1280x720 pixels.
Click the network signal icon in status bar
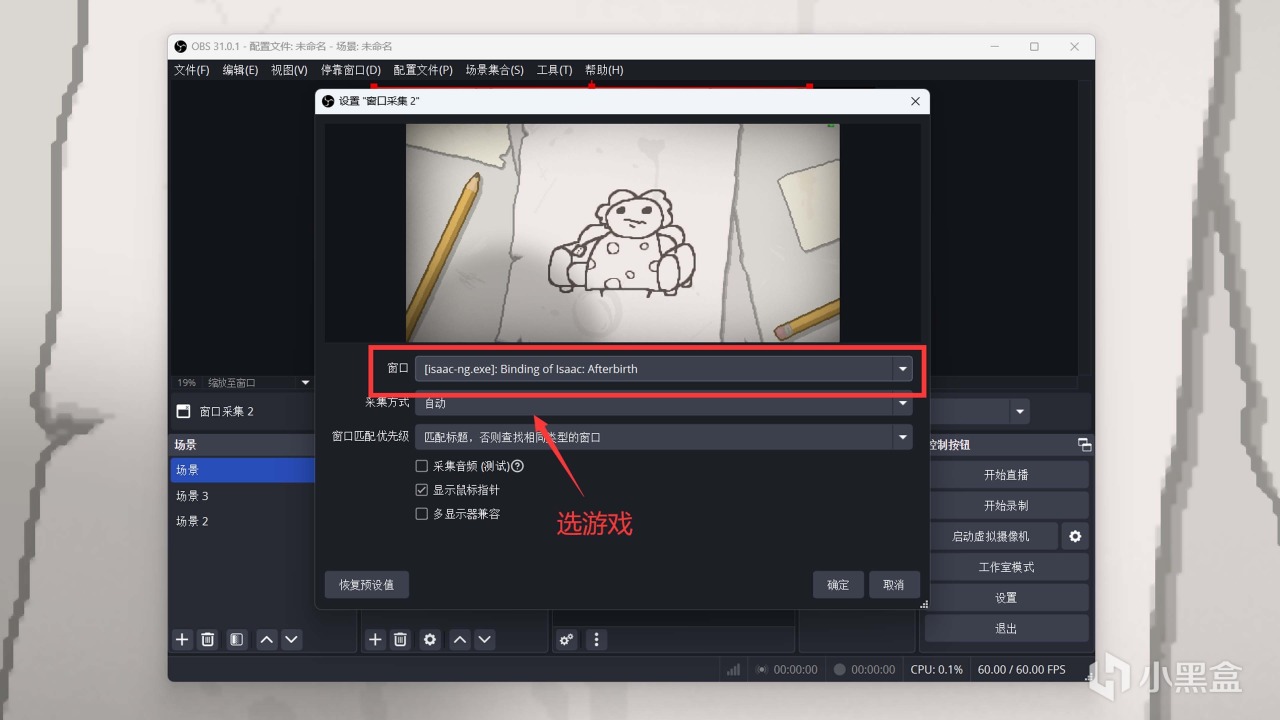tap(733, 669)
